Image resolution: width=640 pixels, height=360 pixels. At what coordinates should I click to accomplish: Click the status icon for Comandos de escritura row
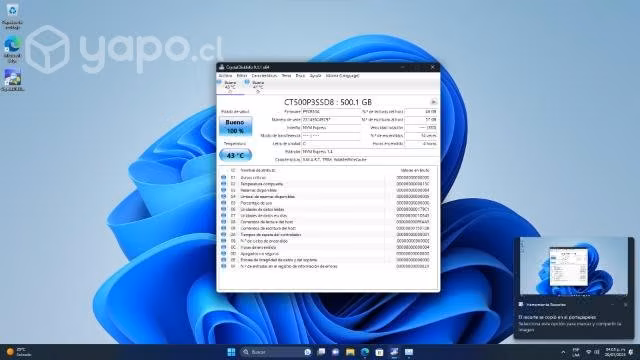223,228
